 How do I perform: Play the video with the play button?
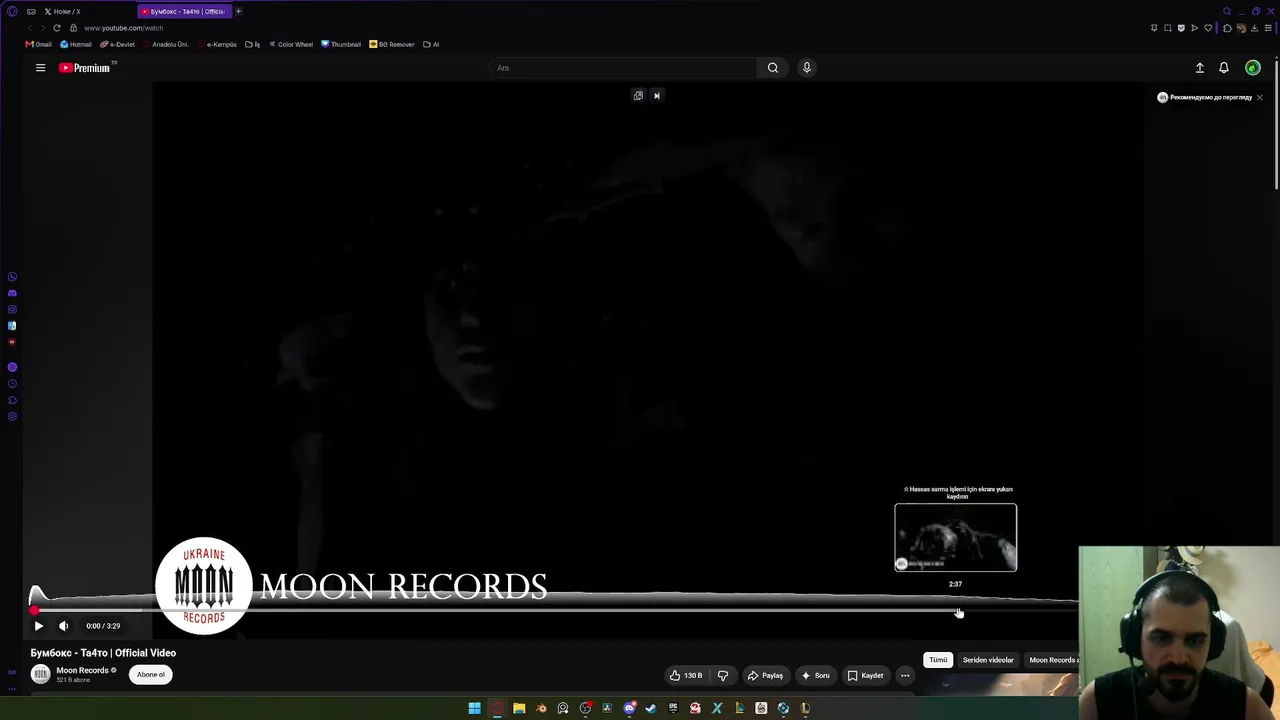38,626
